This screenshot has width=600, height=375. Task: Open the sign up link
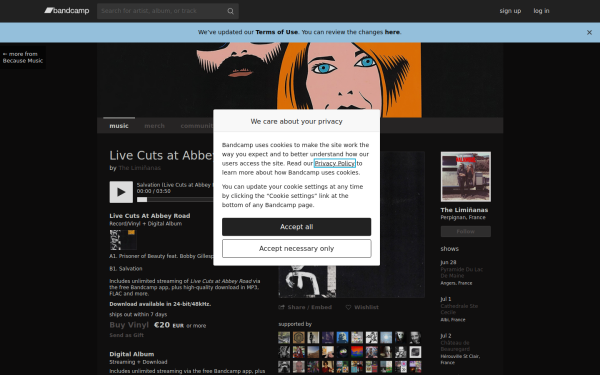510,11
